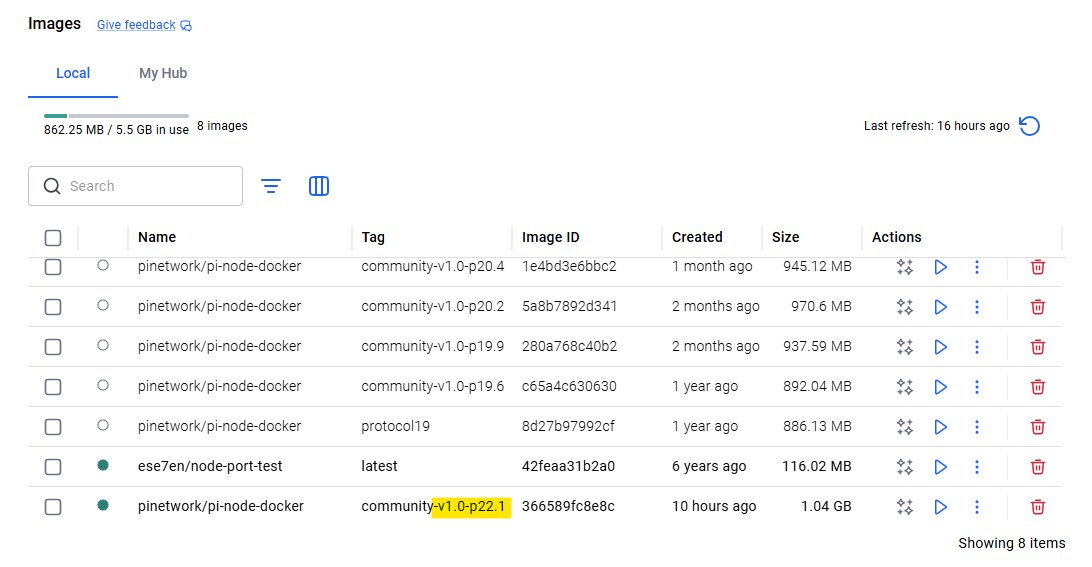Viewport: 1092px width, 567px height.
Task: Check the box for ese7en/node-port-test image
Action: coord(53,467)
